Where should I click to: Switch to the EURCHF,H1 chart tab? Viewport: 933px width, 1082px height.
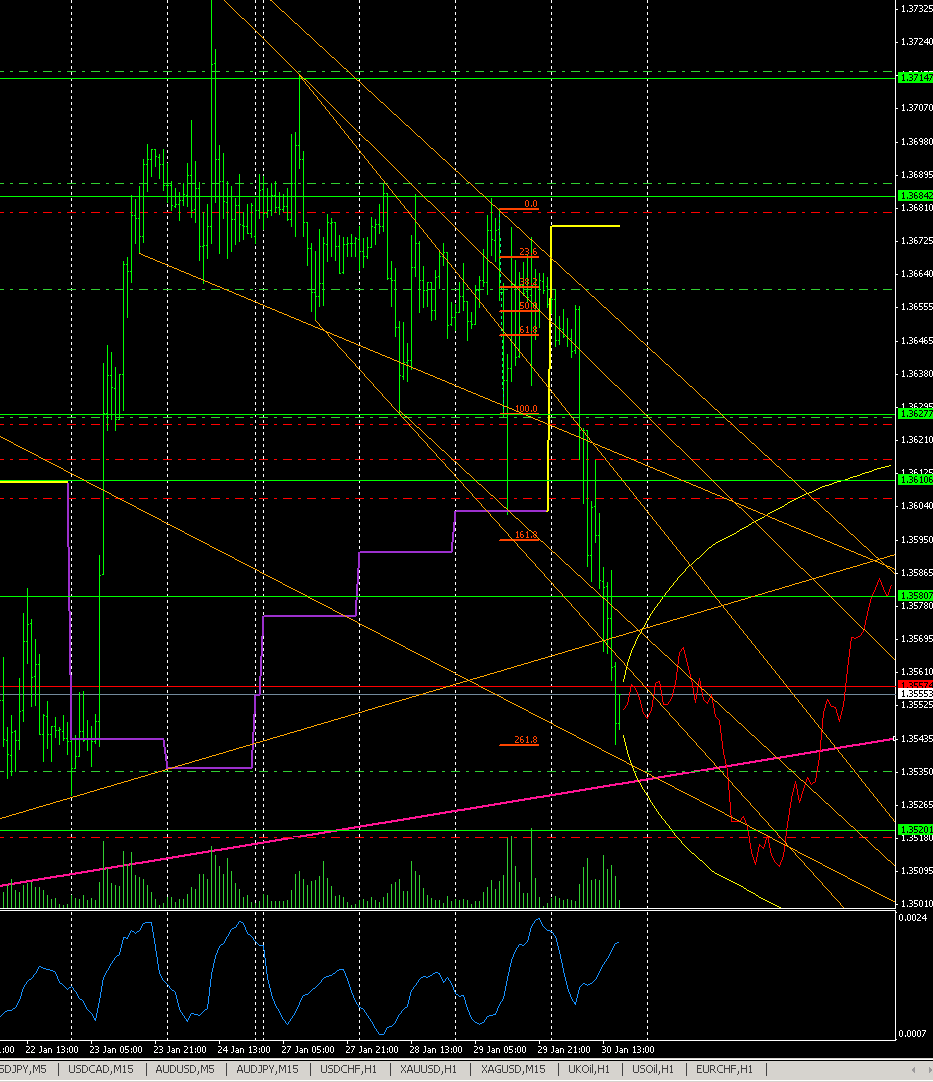click(x=723, y=1069)
